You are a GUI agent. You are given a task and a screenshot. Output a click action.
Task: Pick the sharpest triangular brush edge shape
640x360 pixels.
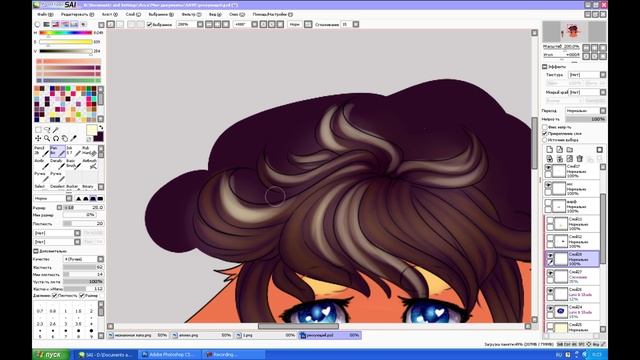coord(78,198)
